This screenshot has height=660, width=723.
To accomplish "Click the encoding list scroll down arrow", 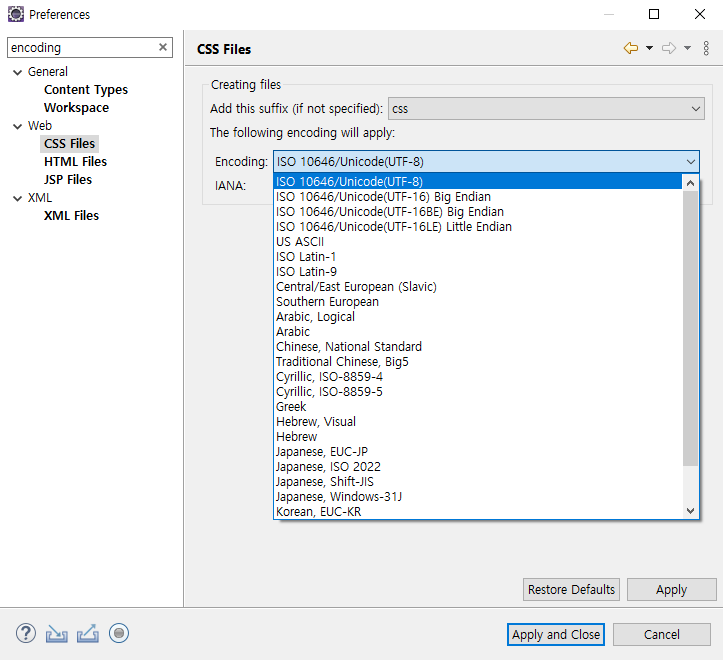I will tap(690, 511).
